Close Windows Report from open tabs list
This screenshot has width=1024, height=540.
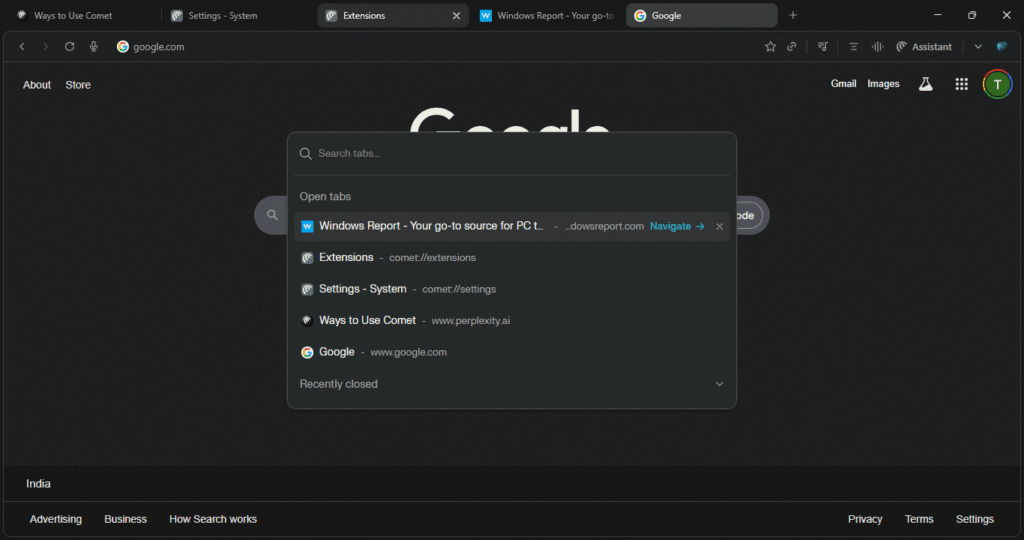click(719, 227)
